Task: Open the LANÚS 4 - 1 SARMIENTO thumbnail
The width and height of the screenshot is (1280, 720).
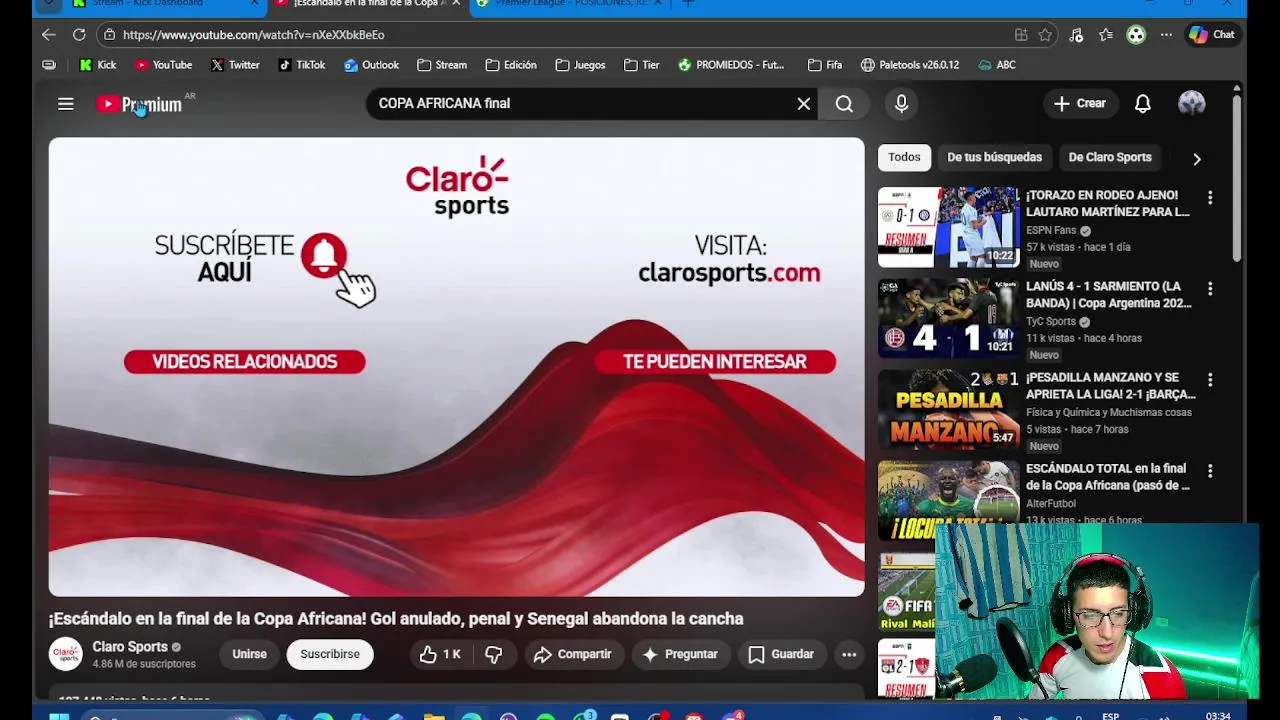Action: click(x=948, y=318)
